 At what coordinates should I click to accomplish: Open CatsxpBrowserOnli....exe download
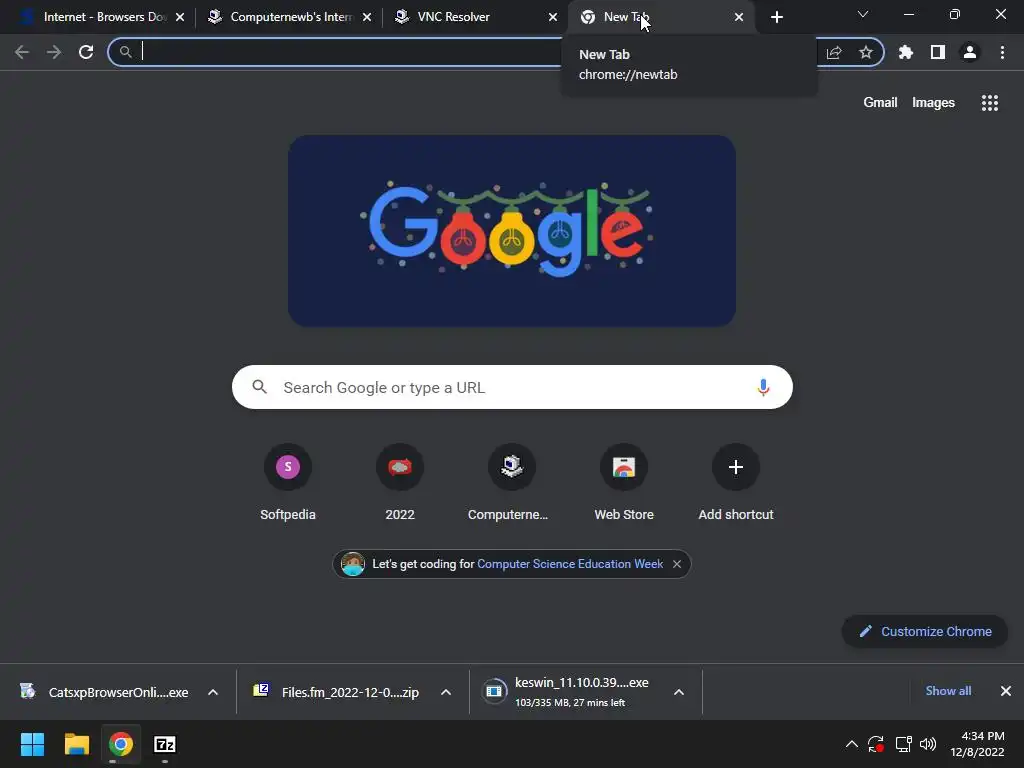tap(104, 692)
